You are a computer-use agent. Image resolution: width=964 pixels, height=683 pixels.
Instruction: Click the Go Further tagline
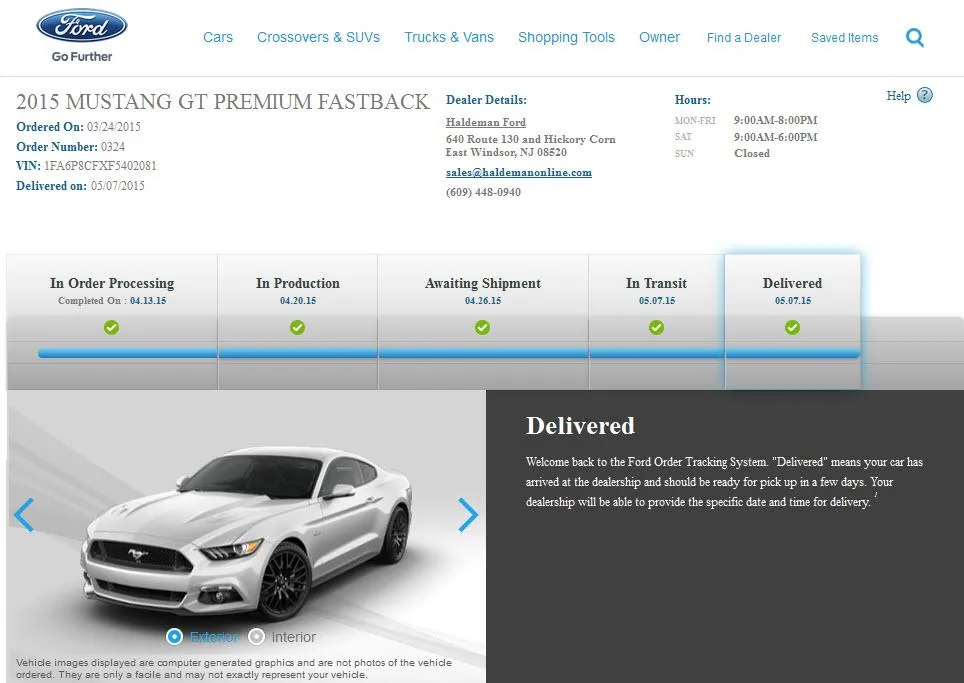pos(82,57)
